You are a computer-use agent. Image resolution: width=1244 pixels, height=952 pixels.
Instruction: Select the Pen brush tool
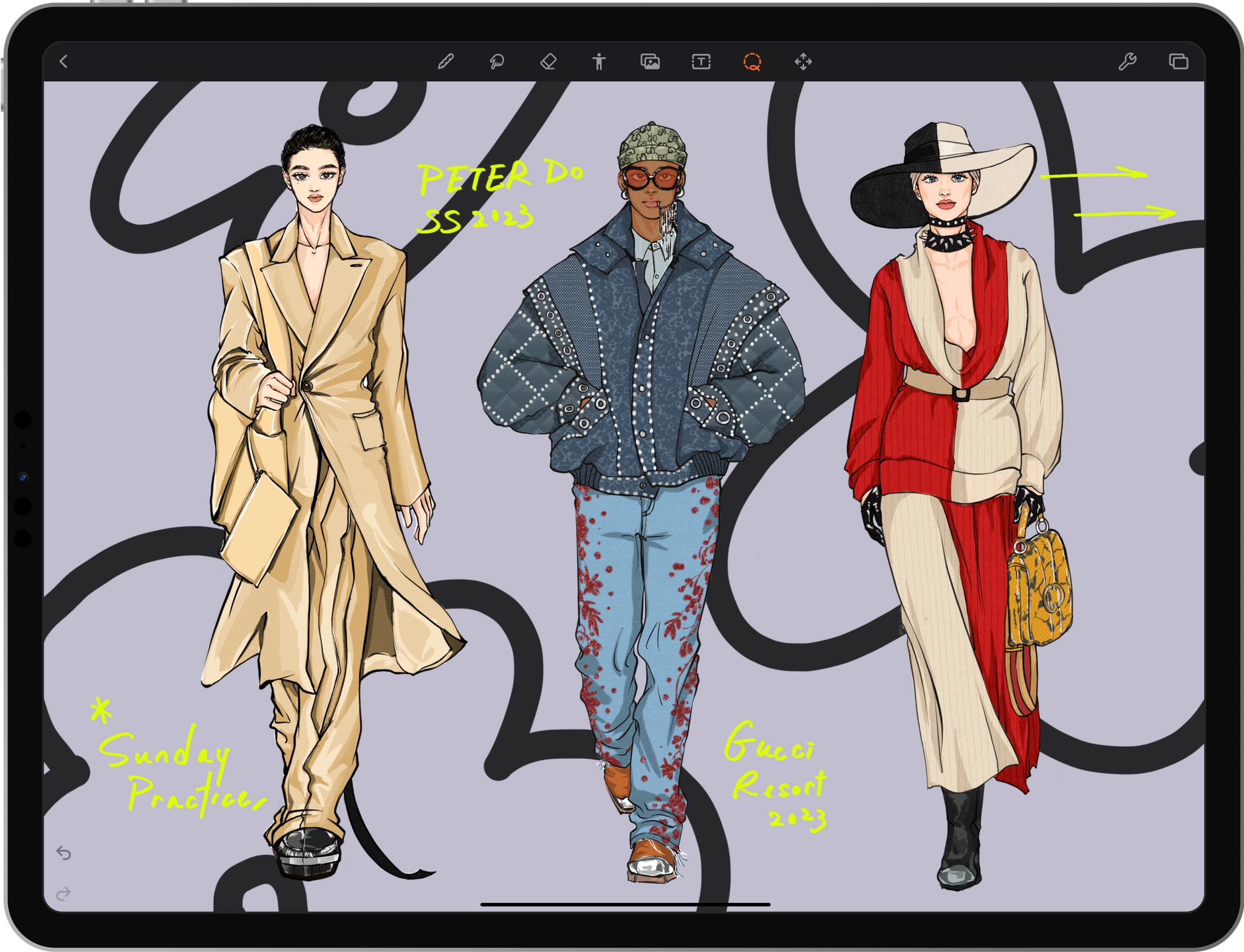[446, 61]
